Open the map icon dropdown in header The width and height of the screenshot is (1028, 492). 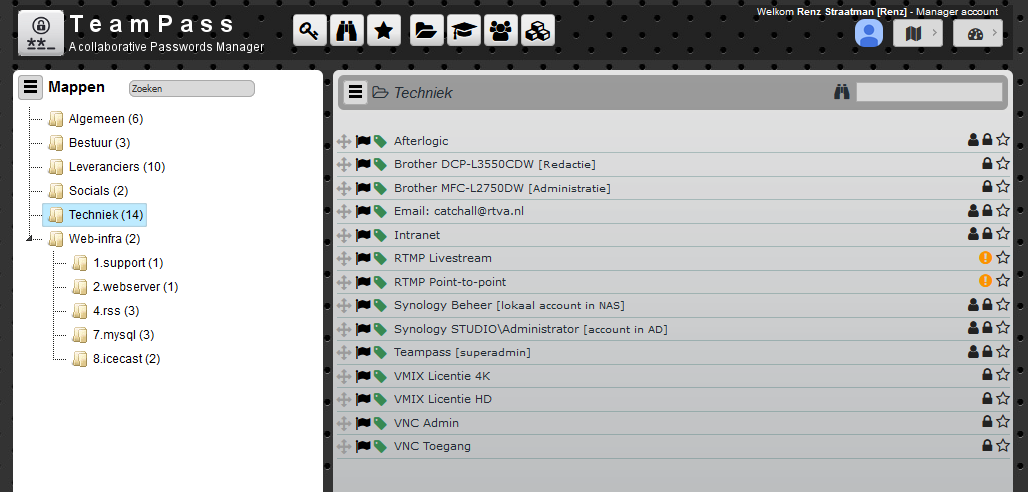(918, 33)
